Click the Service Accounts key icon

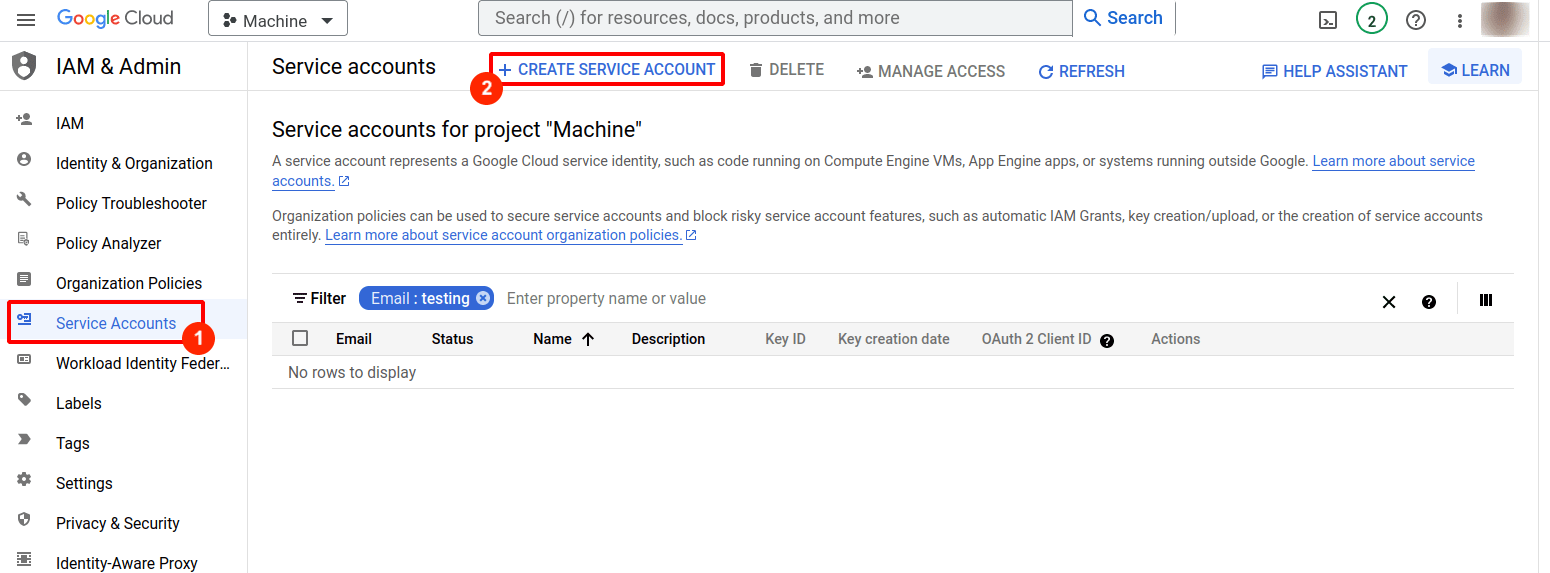(x=24, y=319)
